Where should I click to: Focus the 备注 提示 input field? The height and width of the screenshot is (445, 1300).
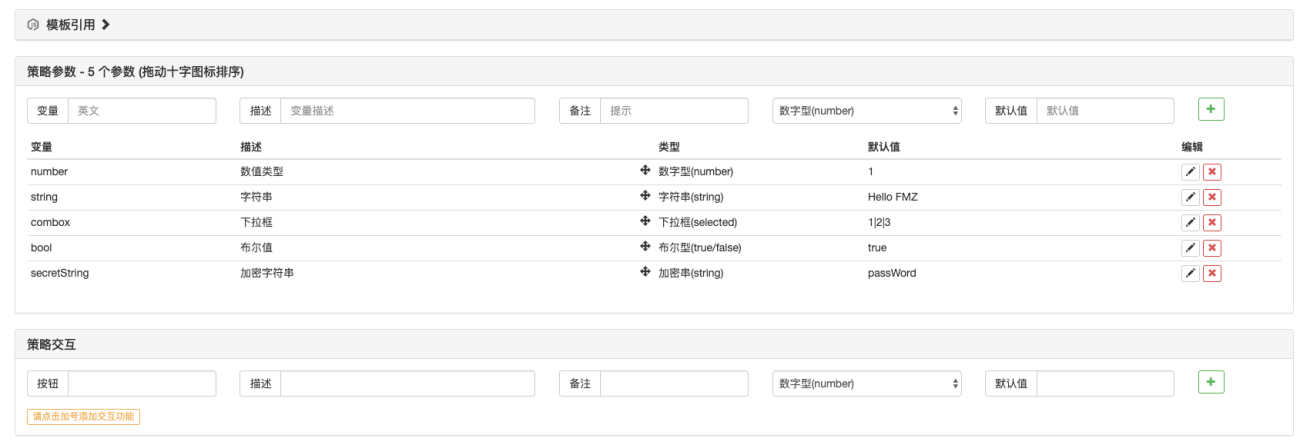(x=674, y=111)
